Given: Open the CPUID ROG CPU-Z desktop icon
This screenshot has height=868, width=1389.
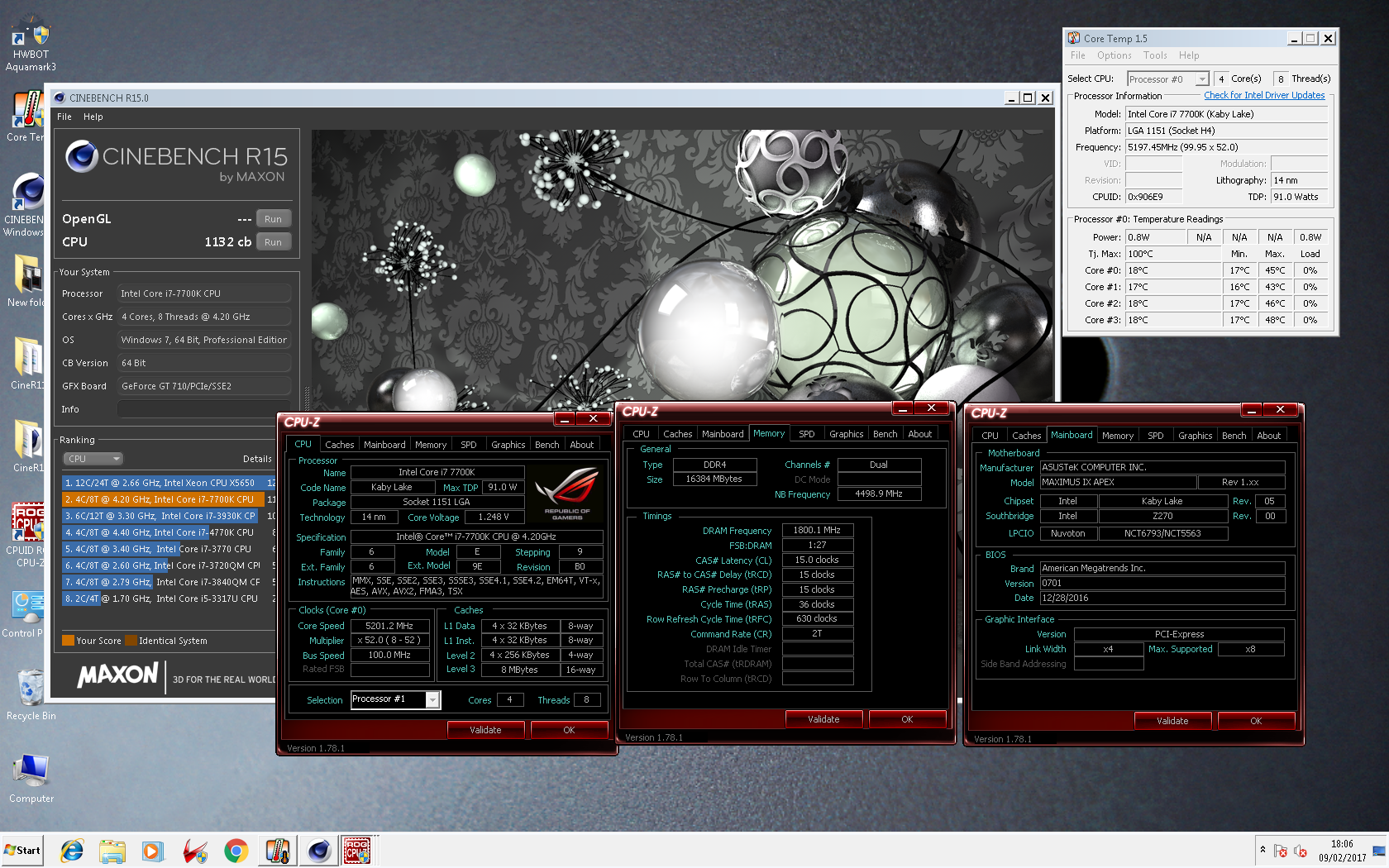Looking at the screenshot, I should tap(26, 535).
